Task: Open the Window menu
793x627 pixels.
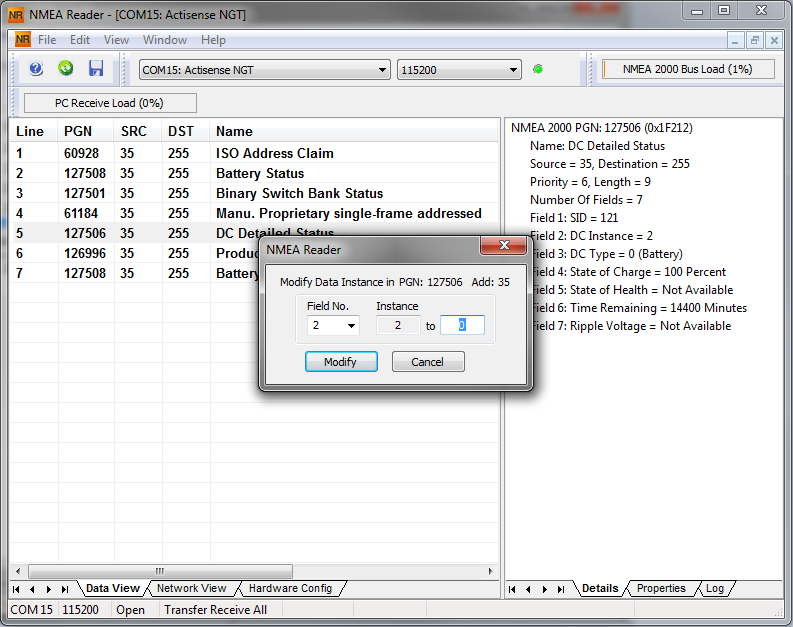Action: (164, 40)
